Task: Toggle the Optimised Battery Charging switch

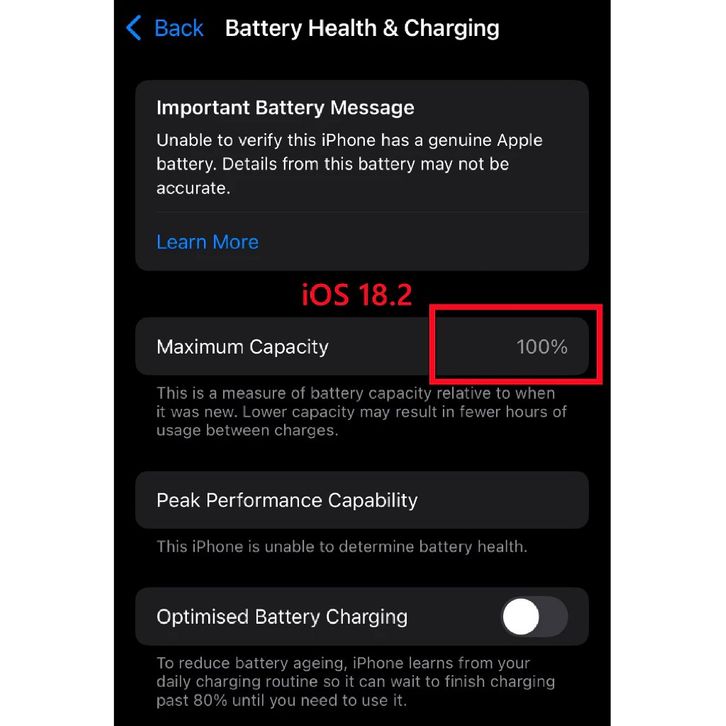Action: point(534,617)
